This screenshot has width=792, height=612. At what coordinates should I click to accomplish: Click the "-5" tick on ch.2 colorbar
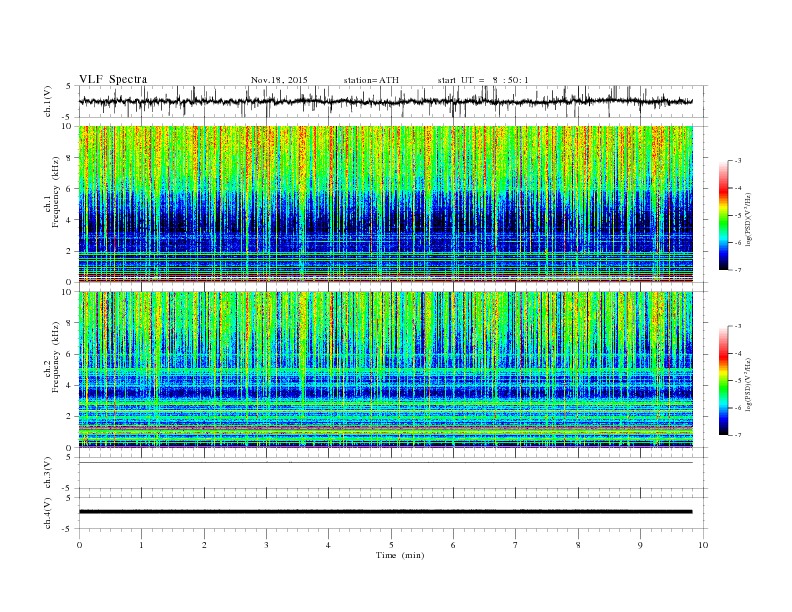738,381
